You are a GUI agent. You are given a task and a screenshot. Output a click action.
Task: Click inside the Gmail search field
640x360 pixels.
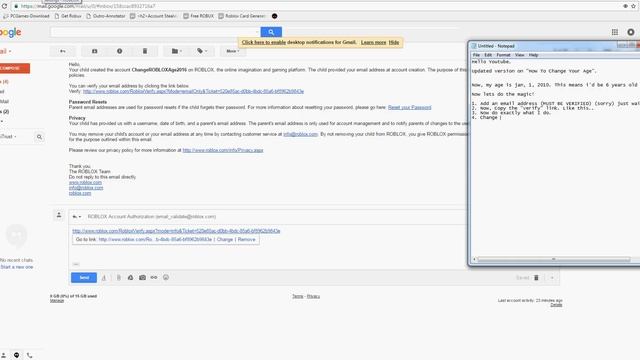point(155,32)
